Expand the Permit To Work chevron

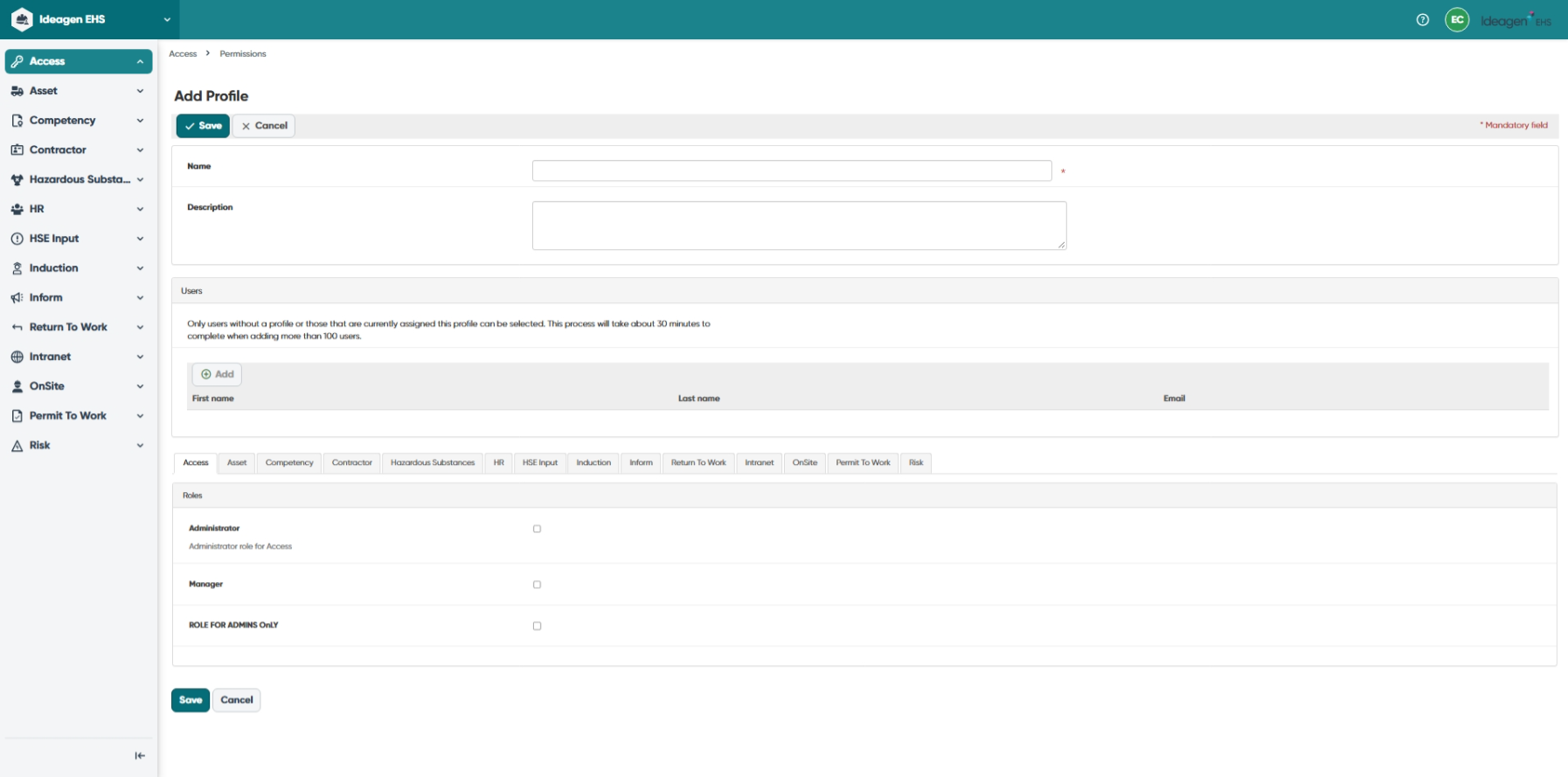tap(140, 416)
